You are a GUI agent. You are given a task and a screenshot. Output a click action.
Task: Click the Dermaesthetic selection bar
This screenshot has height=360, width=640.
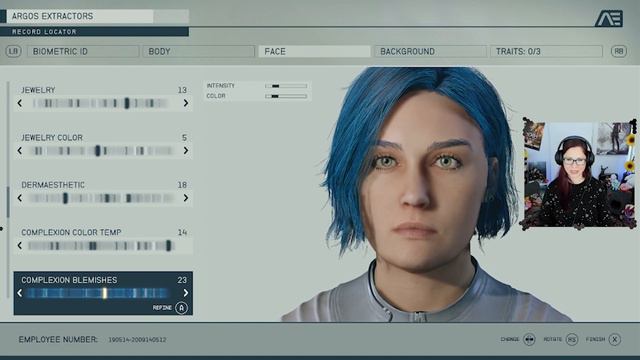point(102,198)
